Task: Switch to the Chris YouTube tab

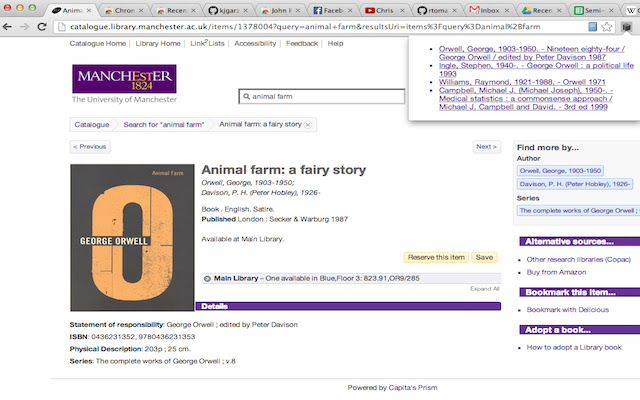Action: coord(384,11)
